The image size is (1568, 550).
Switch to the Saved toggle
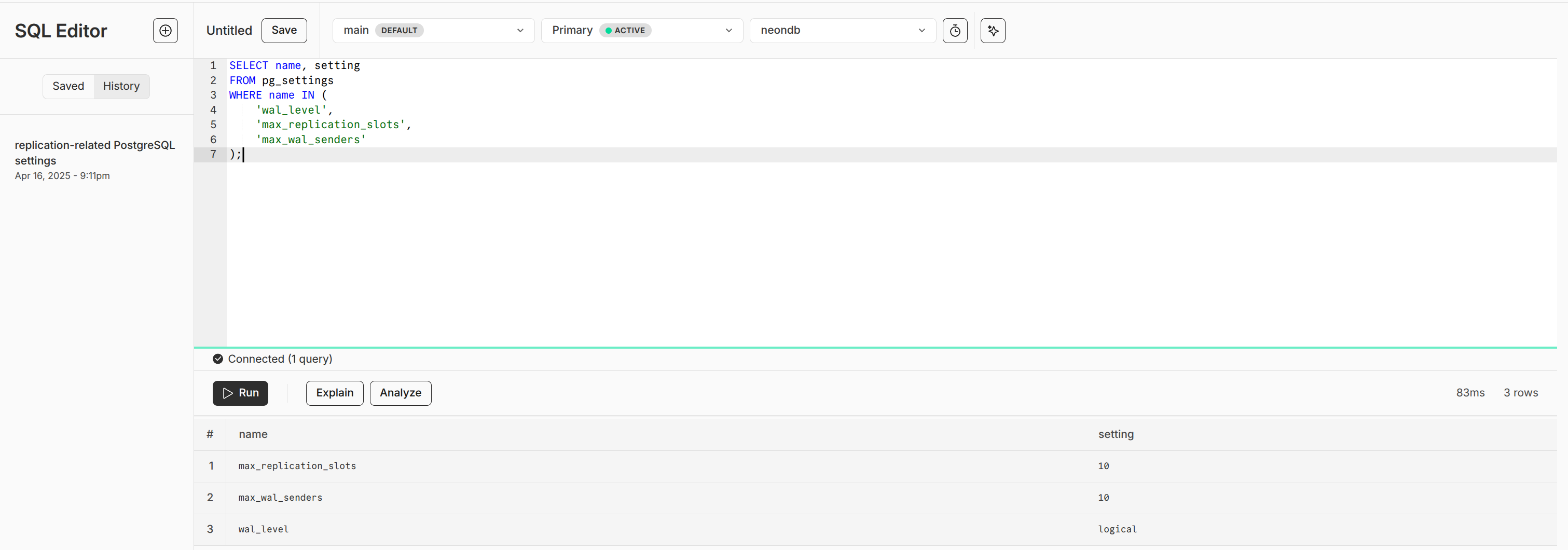pos(68,86)
